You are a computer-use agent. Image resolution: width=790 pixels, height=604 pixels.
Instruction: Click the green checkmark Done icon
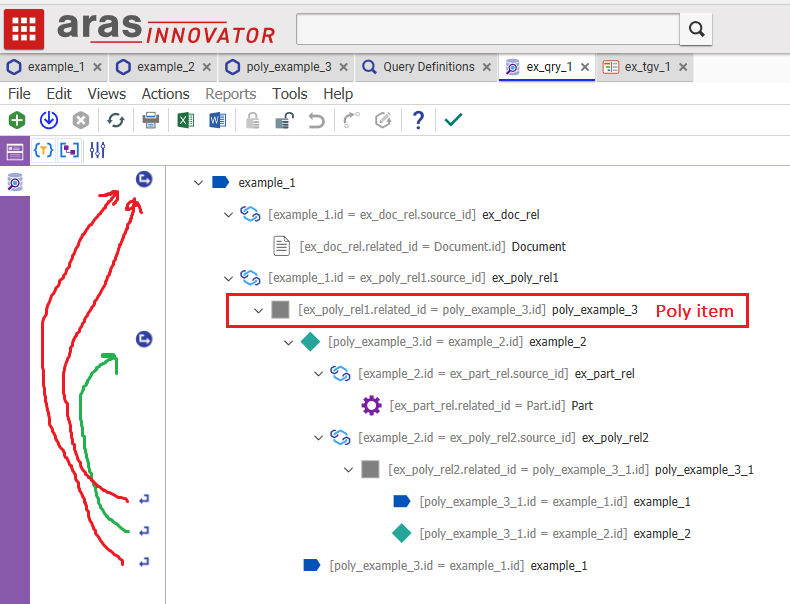coord(453,120)
